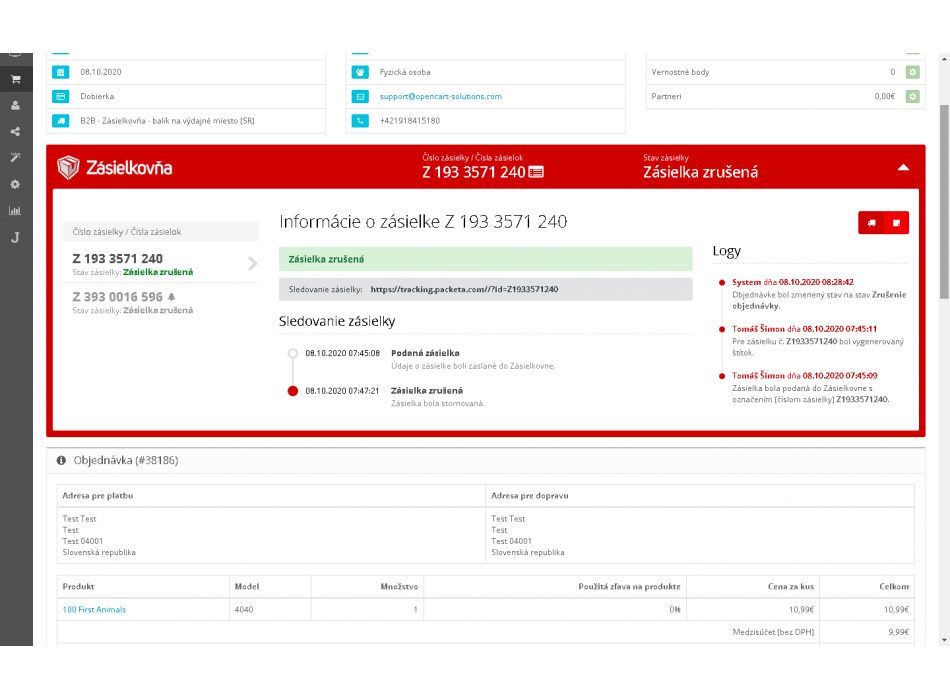This screenshot has height=700, width=950.
Task: Click the vertical scrollbar thumb
Action: click(x=944, y=201)
